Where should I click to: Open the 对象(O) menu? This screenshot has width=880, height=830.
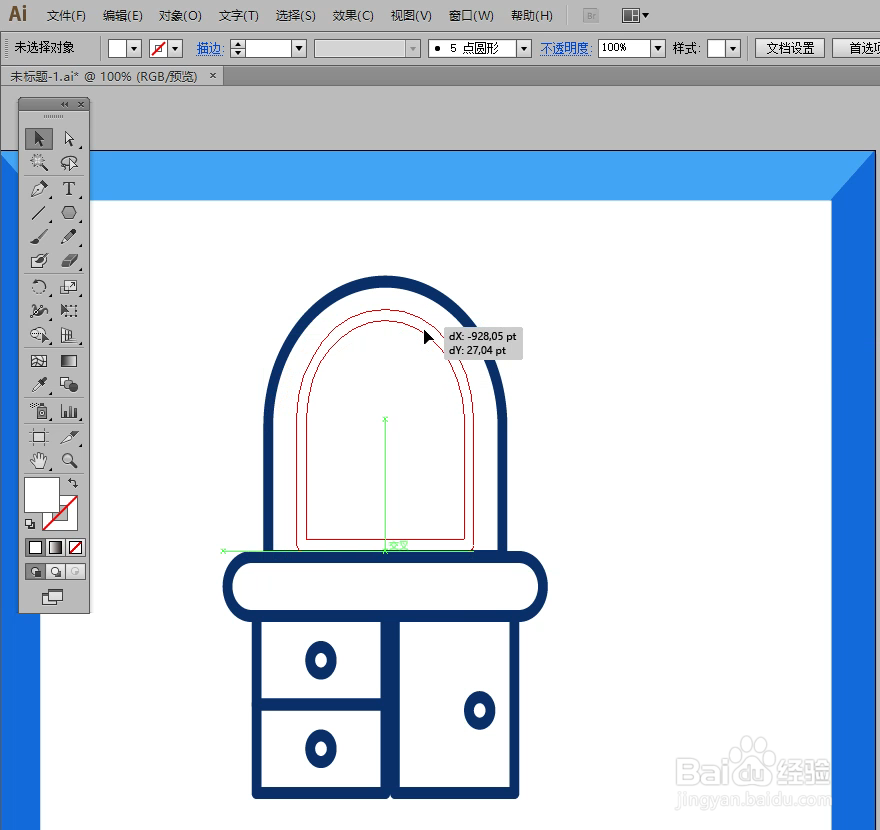tap(180, 16)
